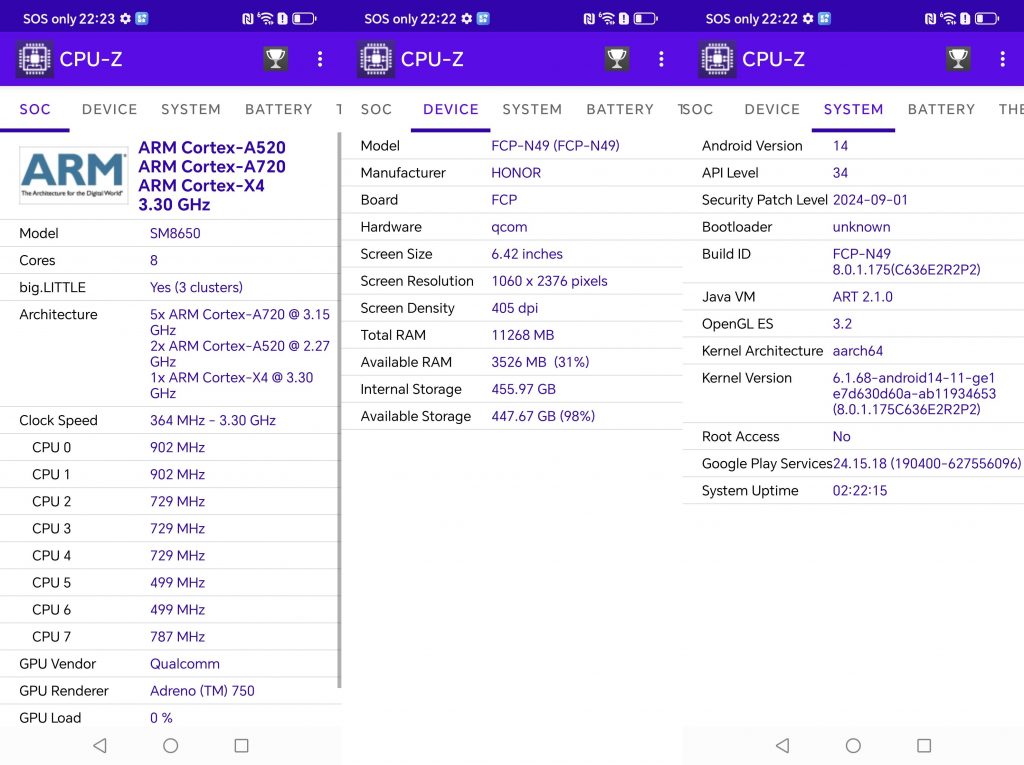This screenshot has width=1024, height=765.
Task: Tap the 'Yes (3 clusters)' big.LITTLE value
Action: [x=196, y=287]
